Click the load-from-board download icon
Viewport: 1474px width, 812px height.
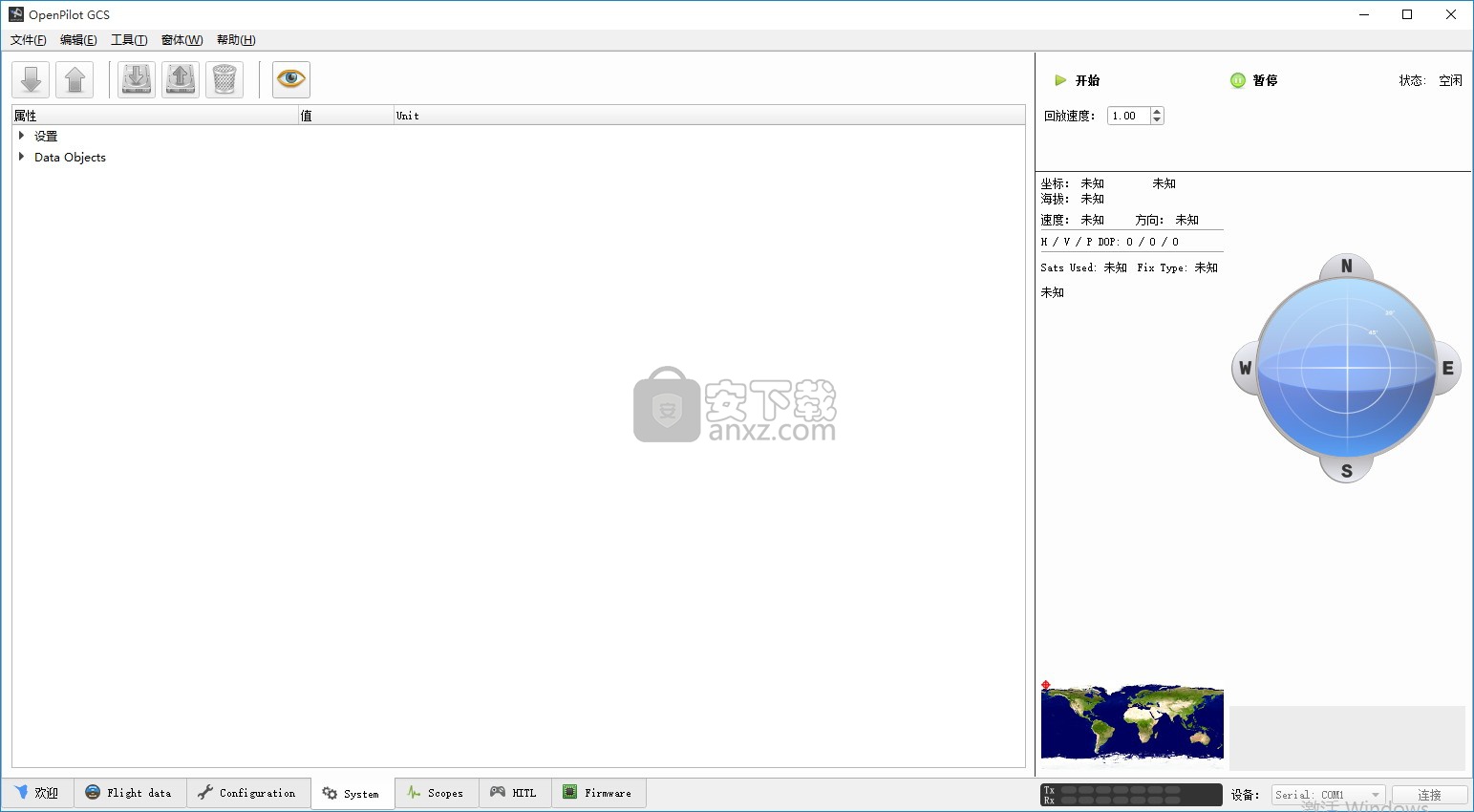tap(137, 79)
